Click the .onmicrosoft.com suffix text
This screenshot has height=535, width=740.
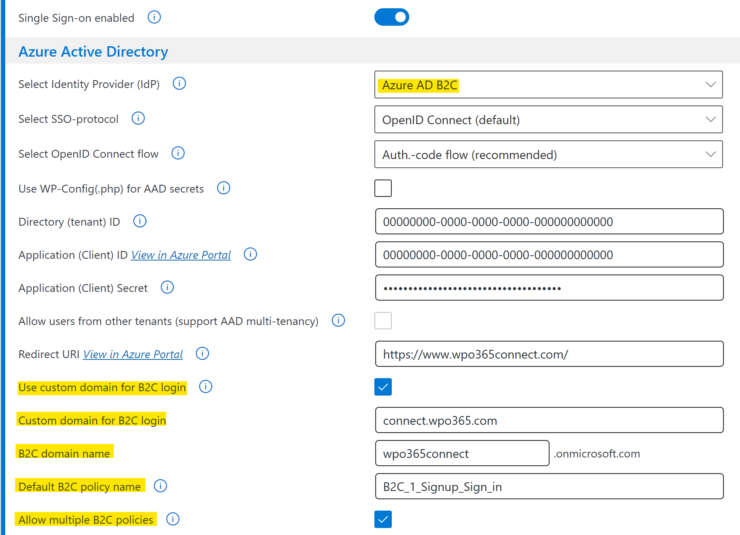pos(597,454)
